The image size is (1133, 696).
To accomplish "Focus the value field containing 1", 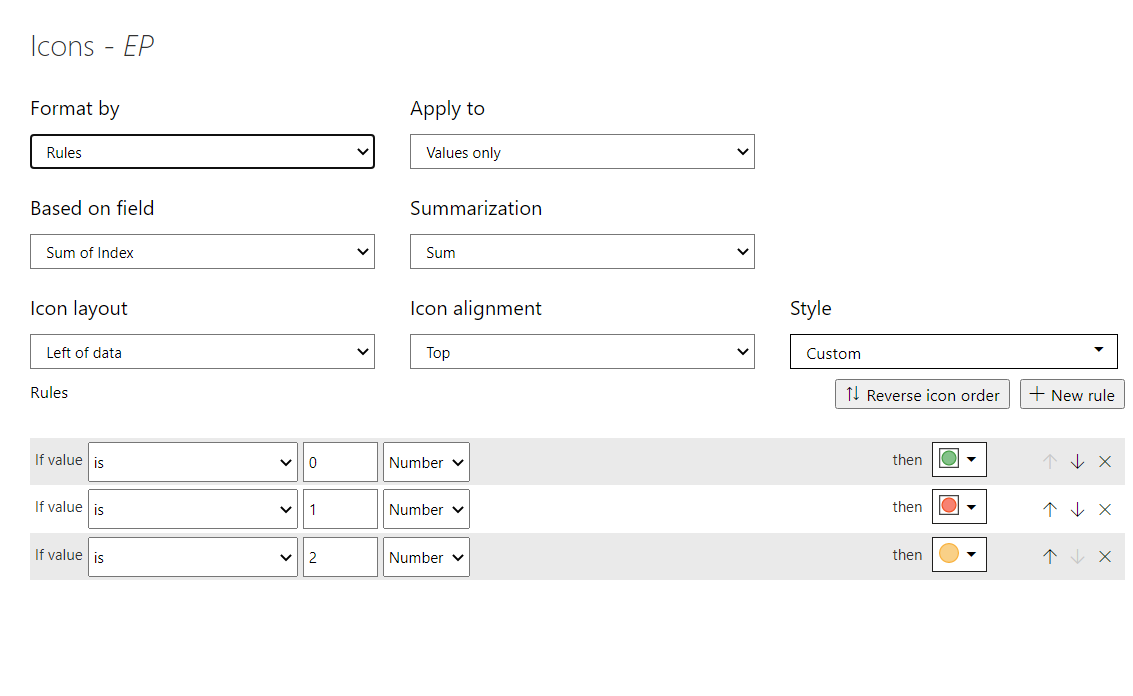I will tap(340, 510).
